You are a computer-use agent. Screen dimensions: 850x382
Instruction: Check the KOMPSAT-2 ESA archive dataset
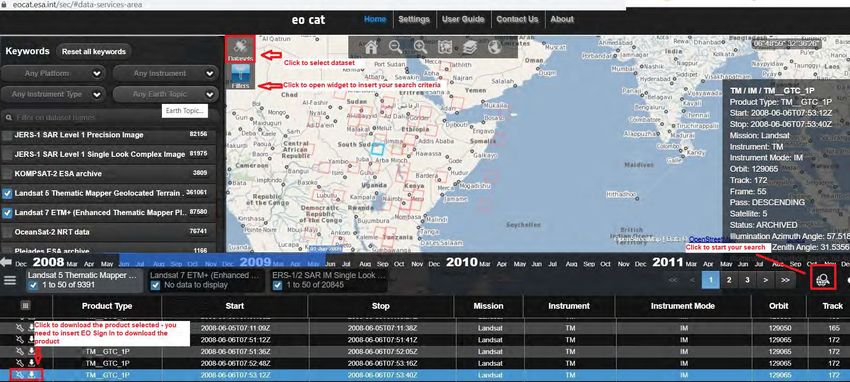(7, 174)
